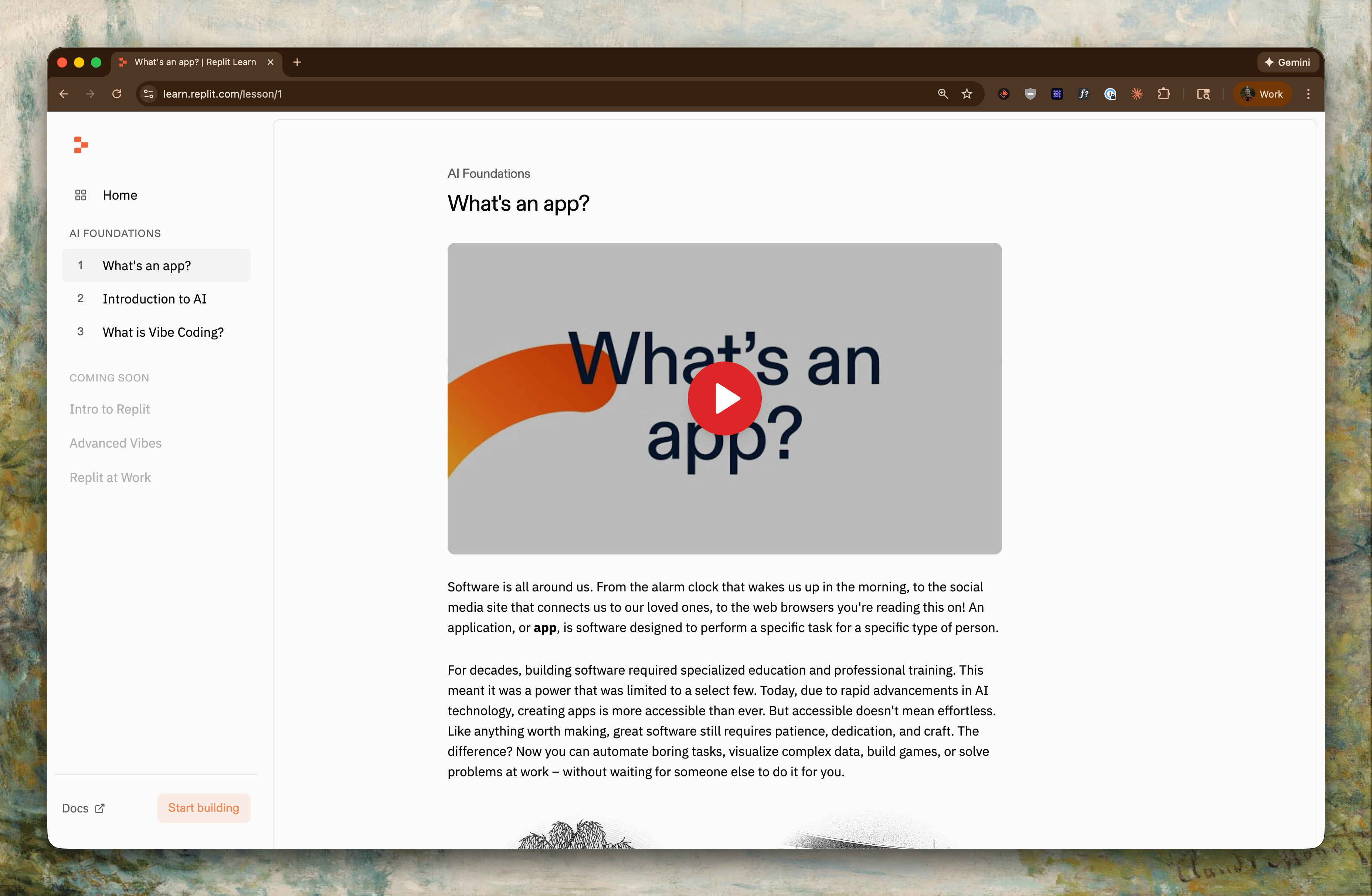Image resolution: width=1372 pixels, height=896 pixels.
Task: Click the Replit logo in the sidebar
Action: pos(81,145)
